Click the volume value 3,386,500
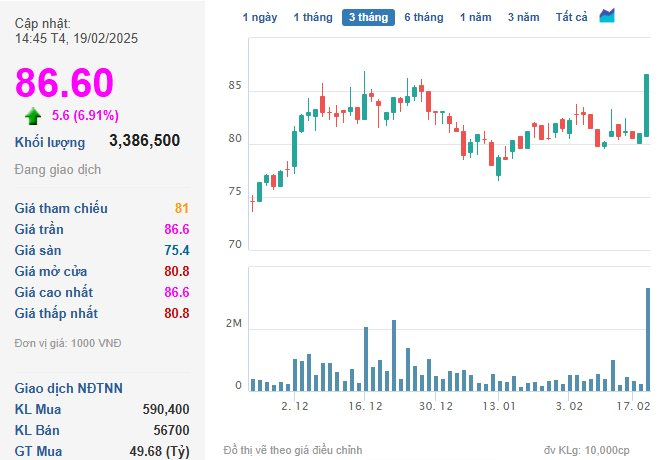663x460 pixels. click(145, 140)
